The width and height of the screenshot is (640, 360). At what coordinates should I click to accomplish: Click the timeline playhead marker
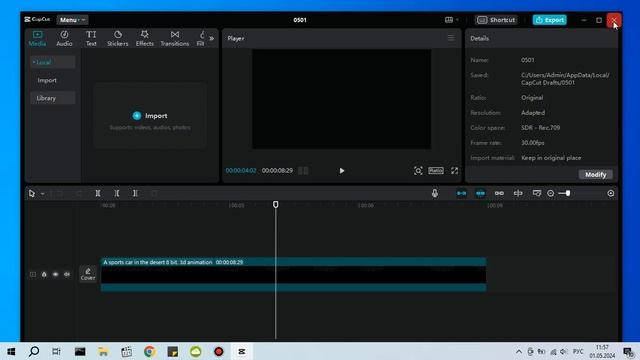pos(276,204)
